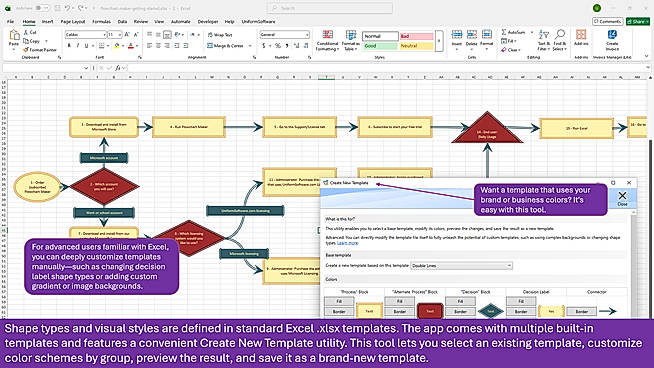Click Close button in Create New Template dialog
The width and height of the screenshot is (654, 368).
[x=622, y=198]
